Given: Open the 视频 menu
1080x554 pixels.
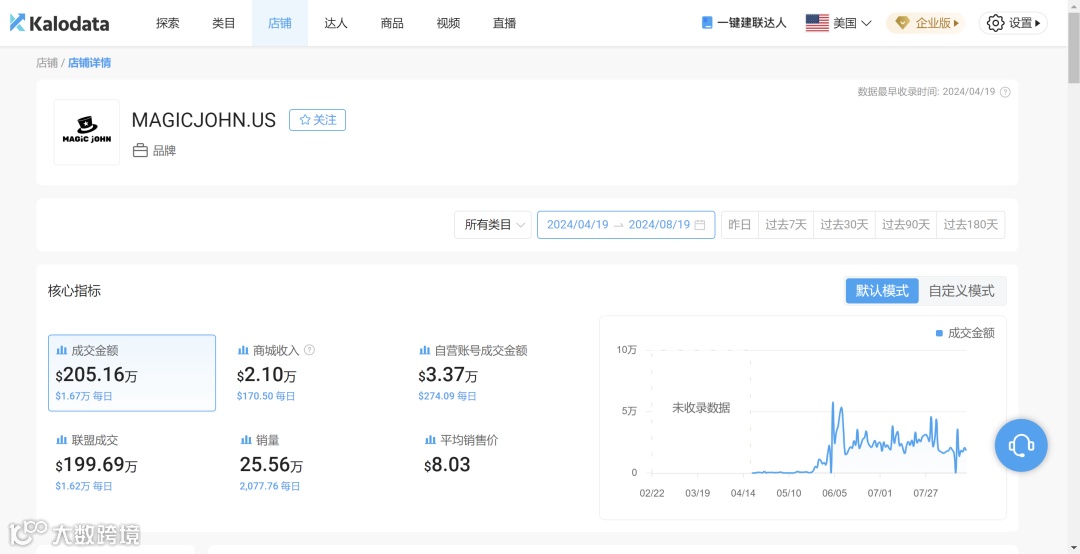Looking at the screenshot, I should (448, 23).
